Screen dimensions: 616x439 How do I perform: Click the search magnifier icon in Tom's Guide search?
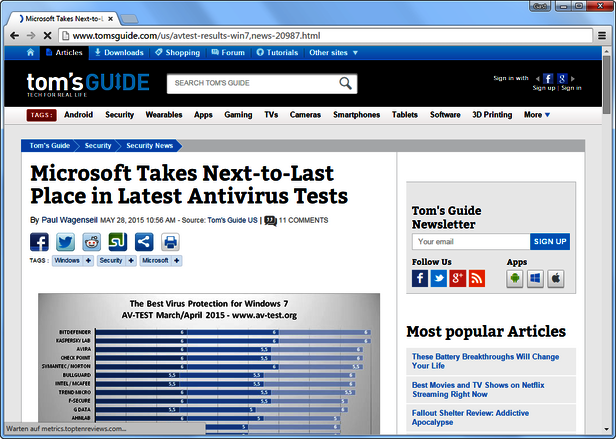point(345,84)
